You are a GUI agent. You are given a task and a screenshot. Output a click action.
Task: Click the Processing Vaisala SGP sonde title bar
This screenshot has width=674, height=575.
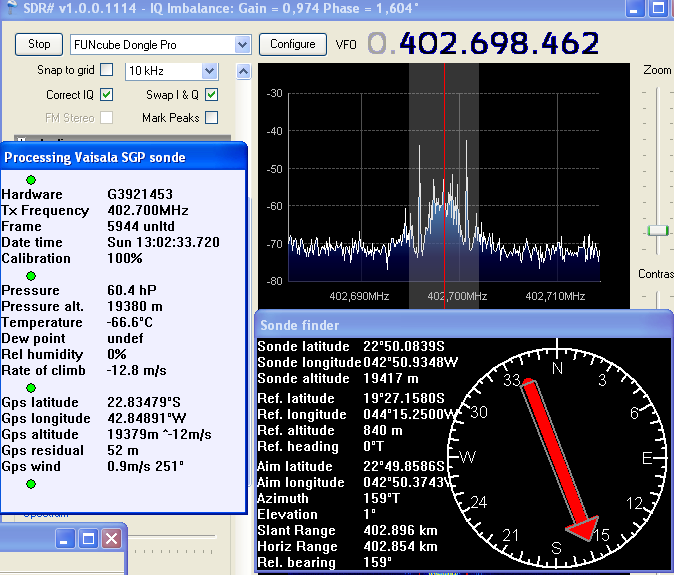(124, 157)
